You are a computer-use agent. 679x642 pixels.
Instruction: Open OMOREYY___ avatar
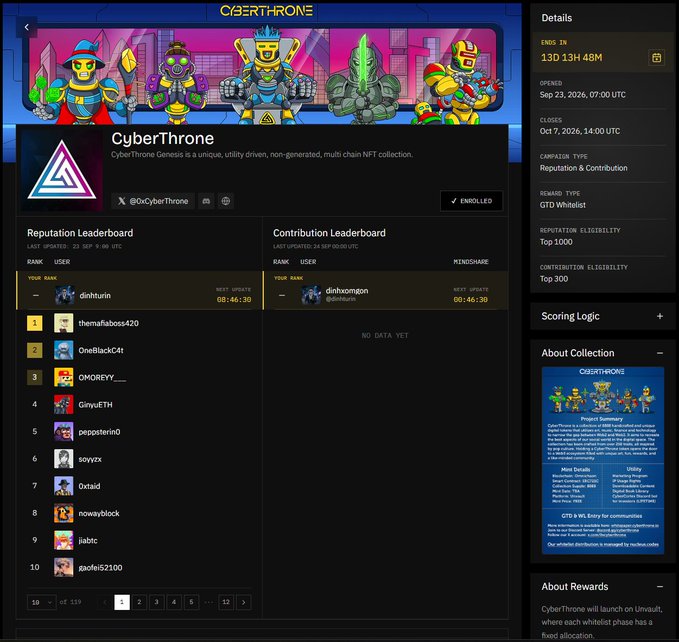(x=64, y=377)
